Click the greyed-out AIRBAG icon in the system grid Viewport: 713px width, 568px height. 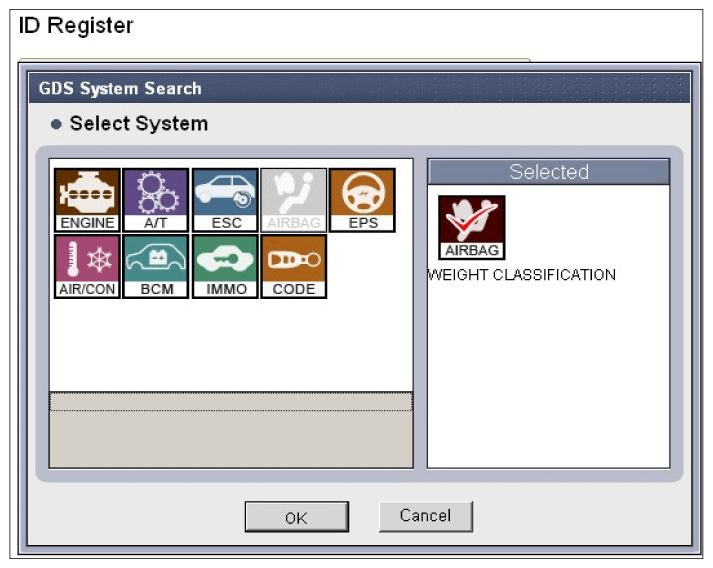(294, 200)
